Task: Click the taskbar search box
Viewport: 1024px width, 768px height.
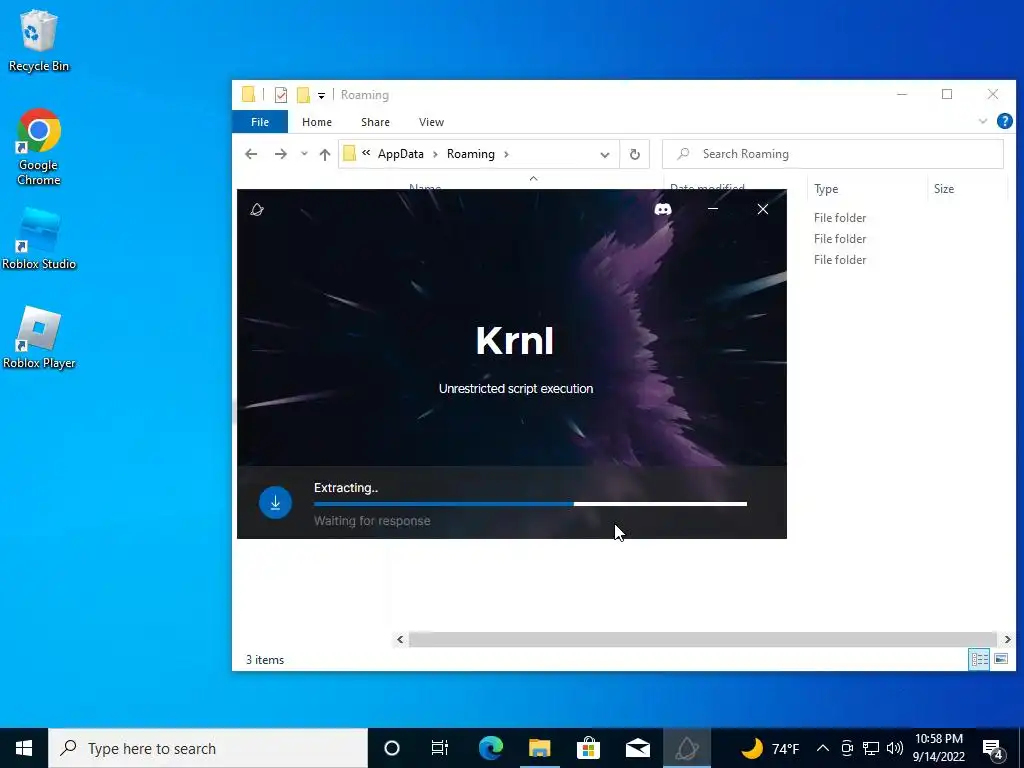Action: pos(208,748)
